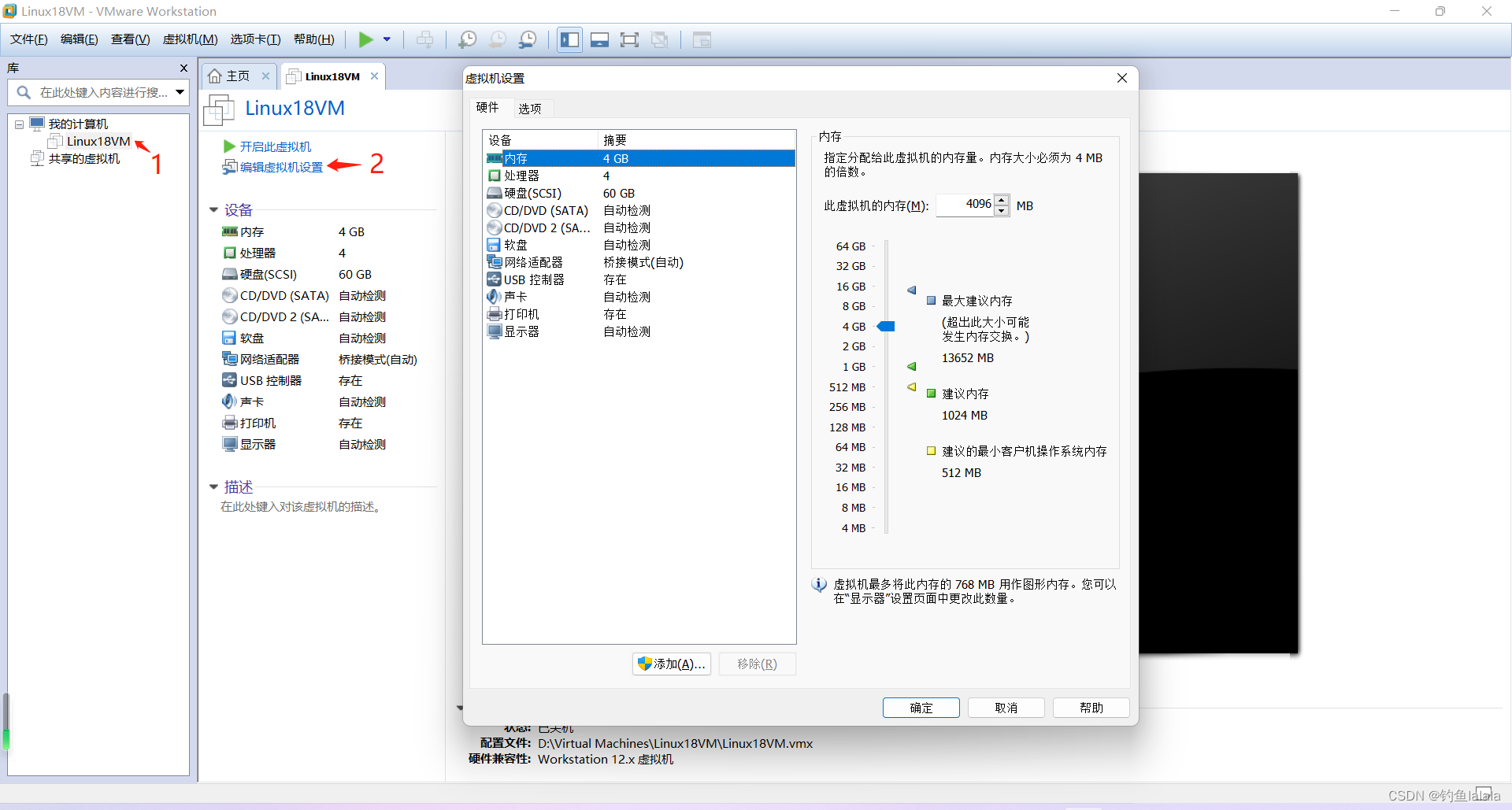Collapse the 我的计算机 tree node

[19, 124]
